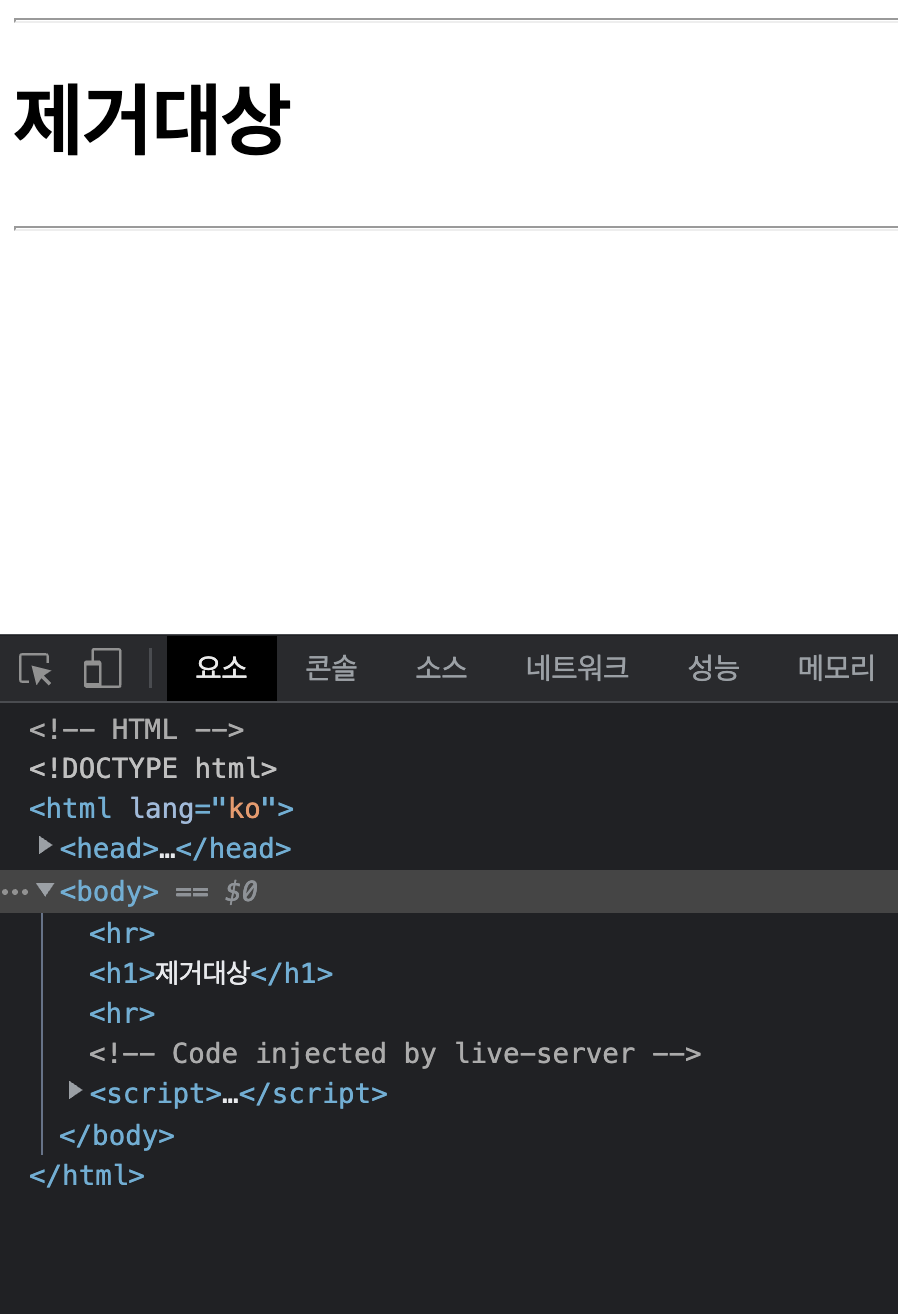Screen dimensions: 898x1314
Task: Select the first hr element above h1
Action: click(122, 933)
